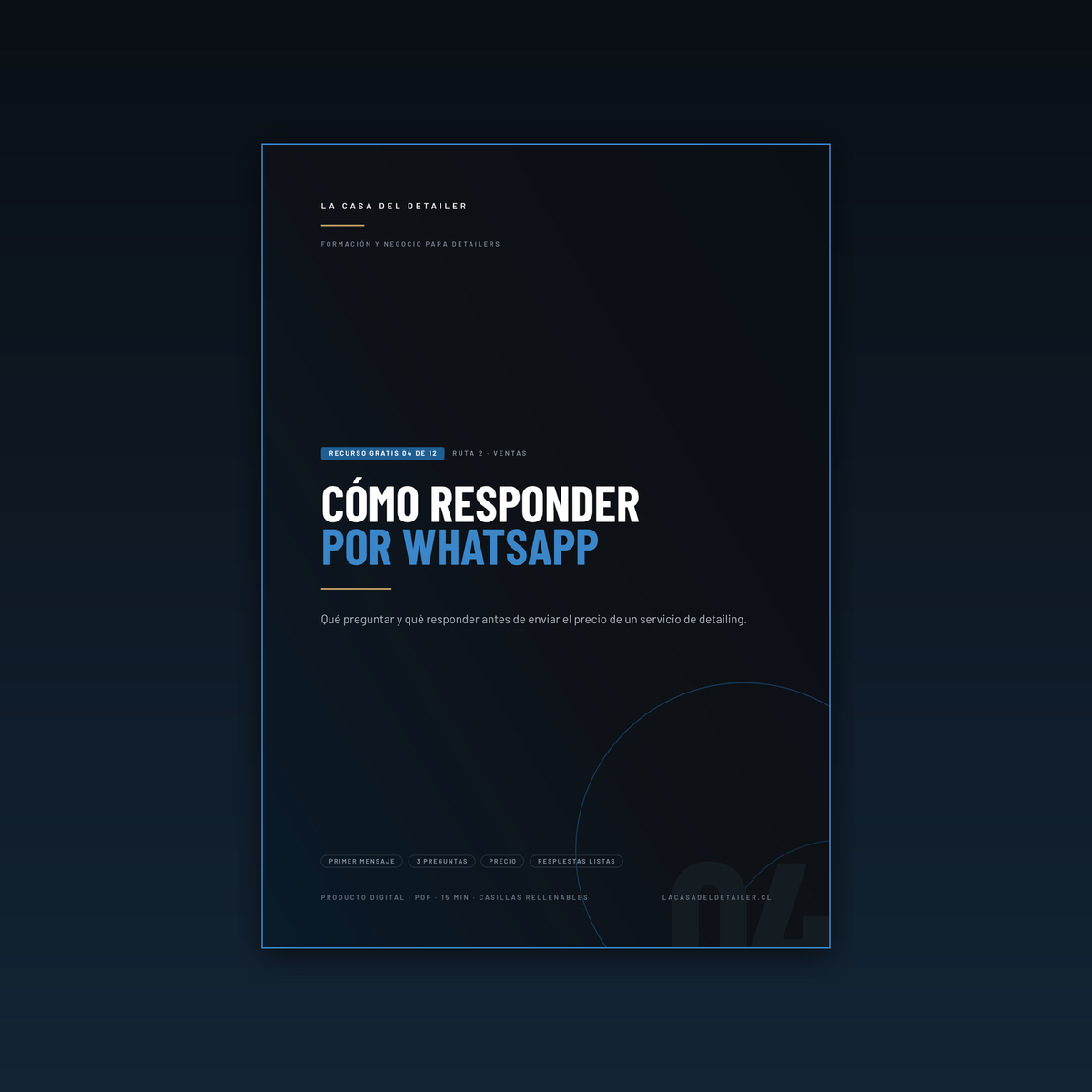Select the 'PRIMER MENSAJE' pill tag
Viewport: 1092px width, 1092px height.
361,861
